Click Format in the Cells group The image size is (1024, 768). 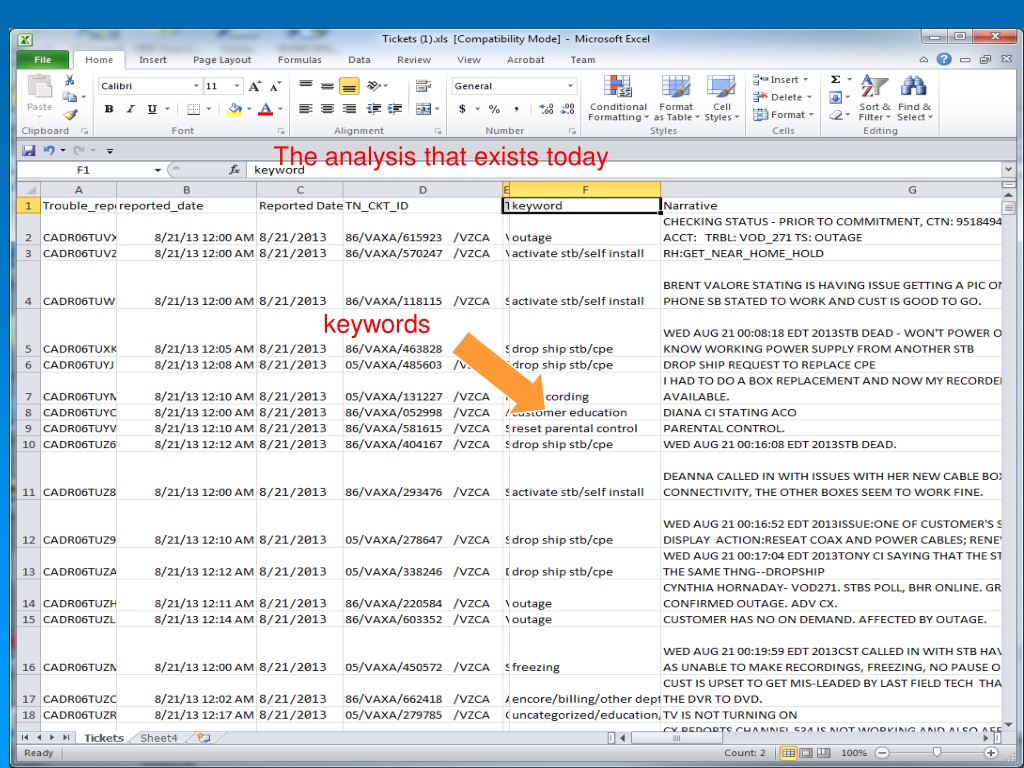tap(784, 115)
